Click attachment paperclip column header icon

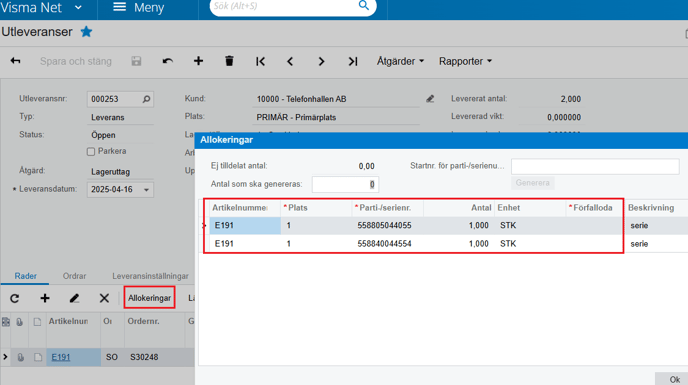tap(20, 322)
